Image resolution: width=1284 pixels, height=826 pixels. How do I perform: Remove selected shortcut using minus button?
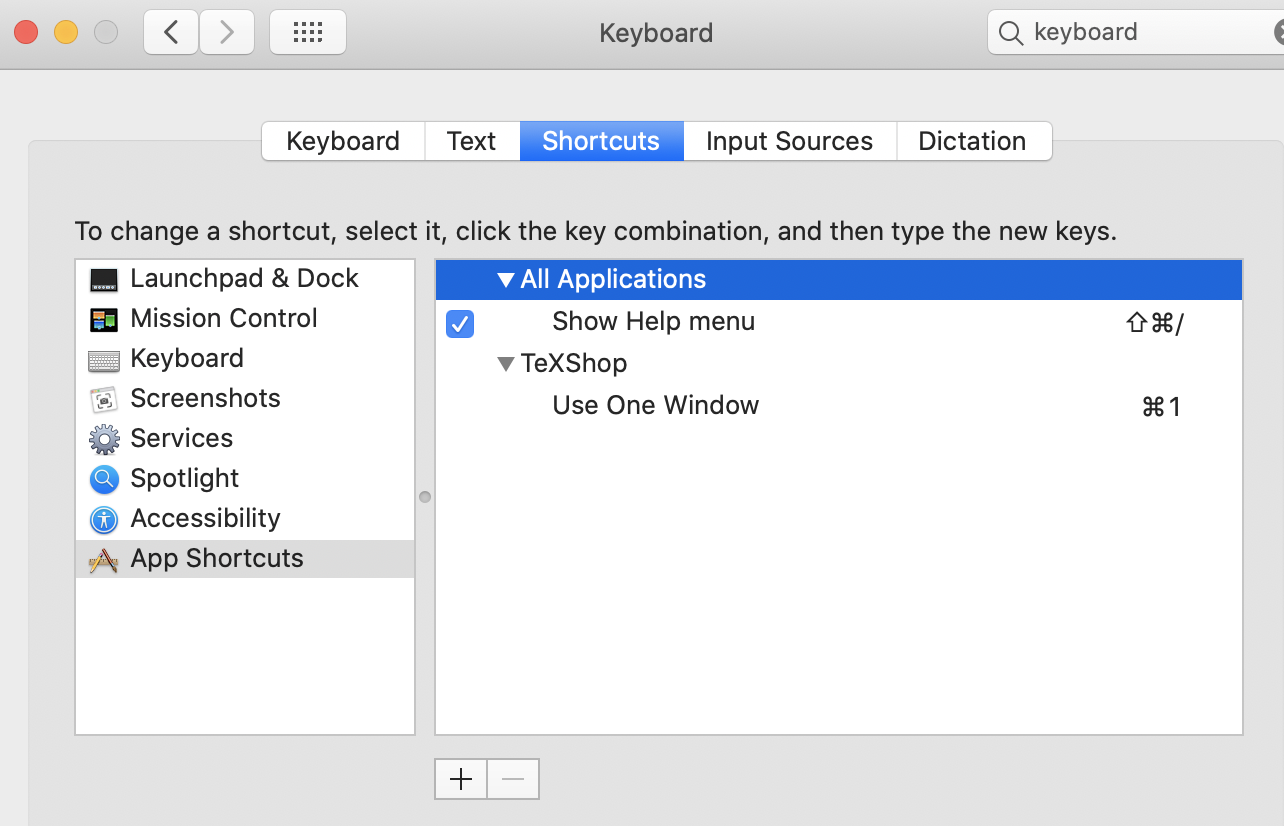(x=512, y=778)
